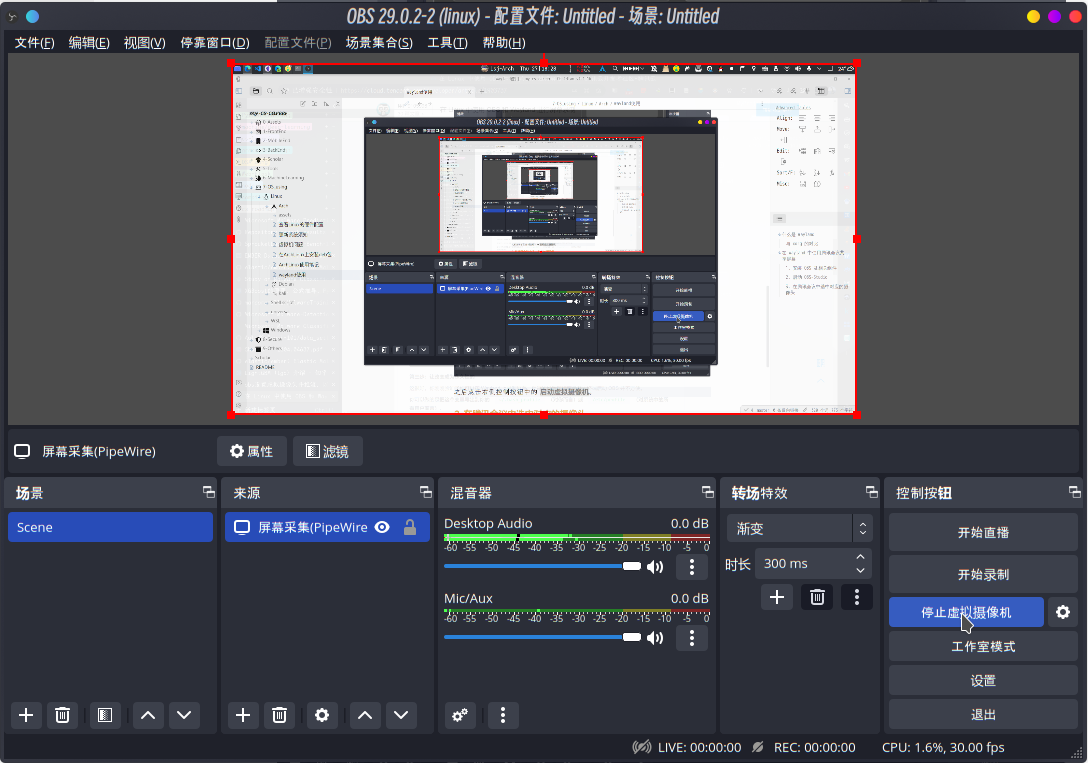Toggle lock on 屏幕采集 source
The image size is (1088, 763).
tap(409, 527)
